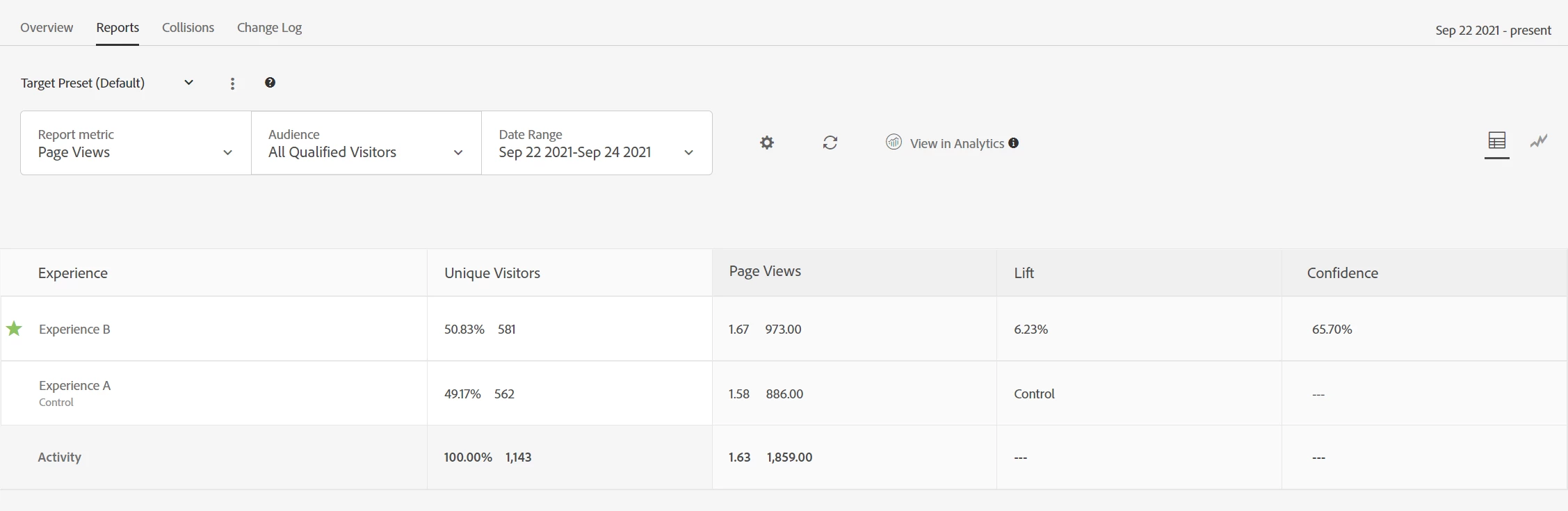Viewport: 1568px width, 511px height.
Task: Click the Control label in Lift column
Action: [x=1034, y=394]
